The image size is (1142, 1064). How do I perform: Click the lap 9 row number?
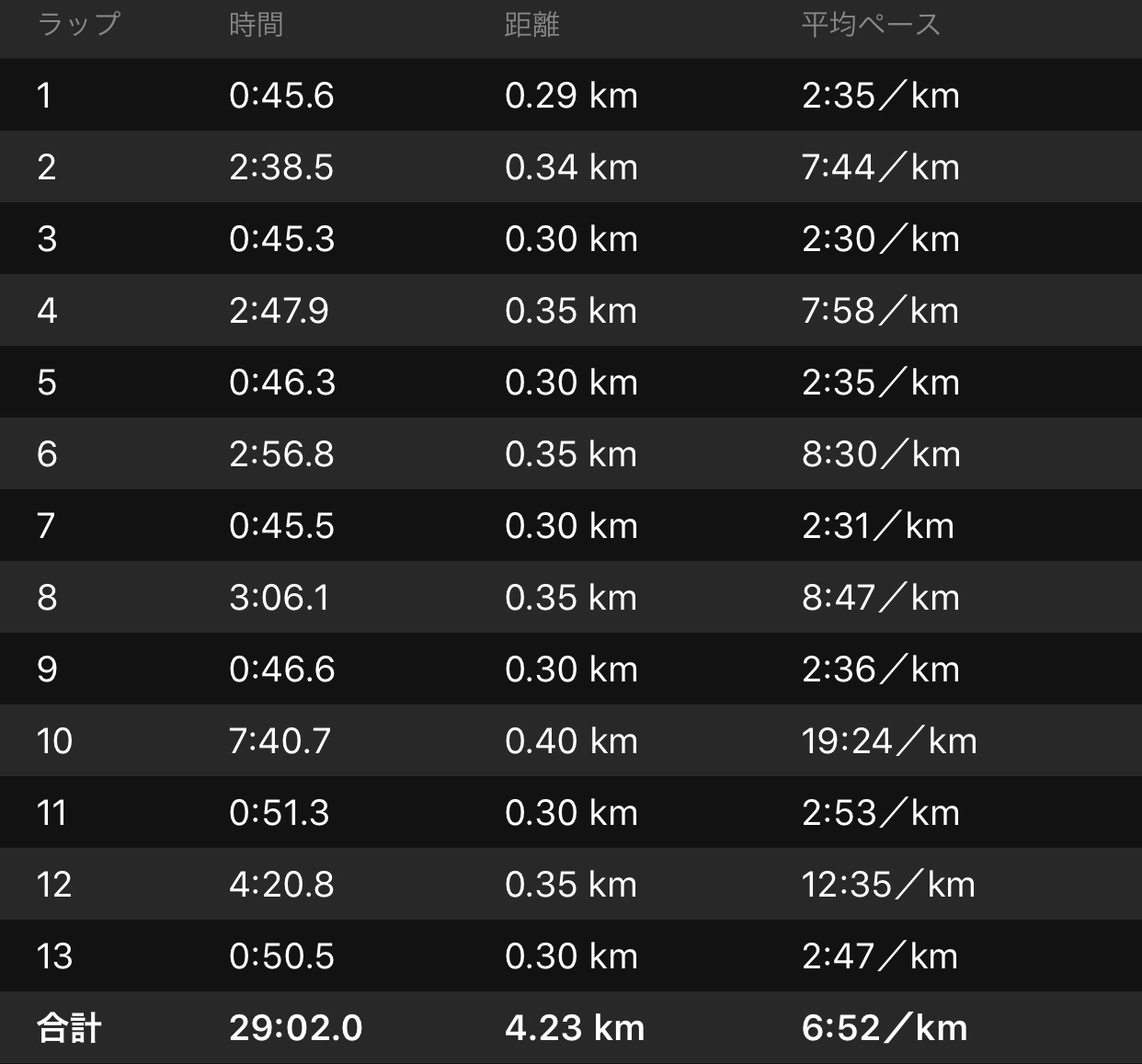(47, 669)
